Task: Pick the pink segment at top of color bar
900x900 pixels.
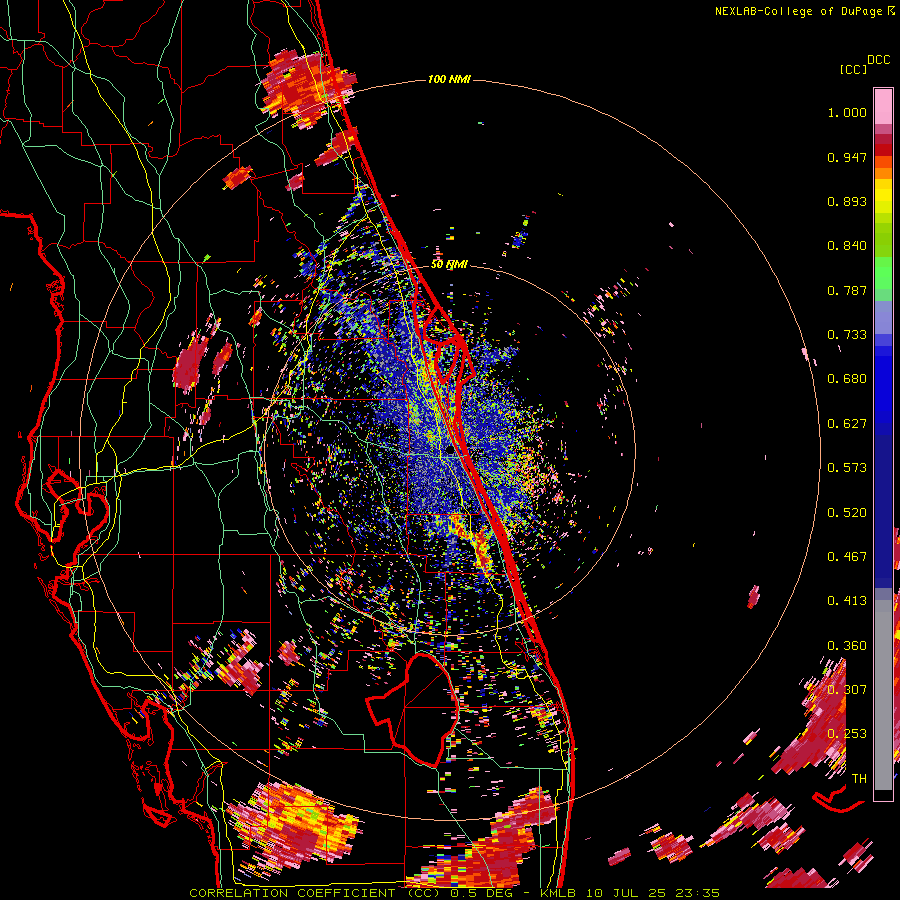Action: coord(883,106)
